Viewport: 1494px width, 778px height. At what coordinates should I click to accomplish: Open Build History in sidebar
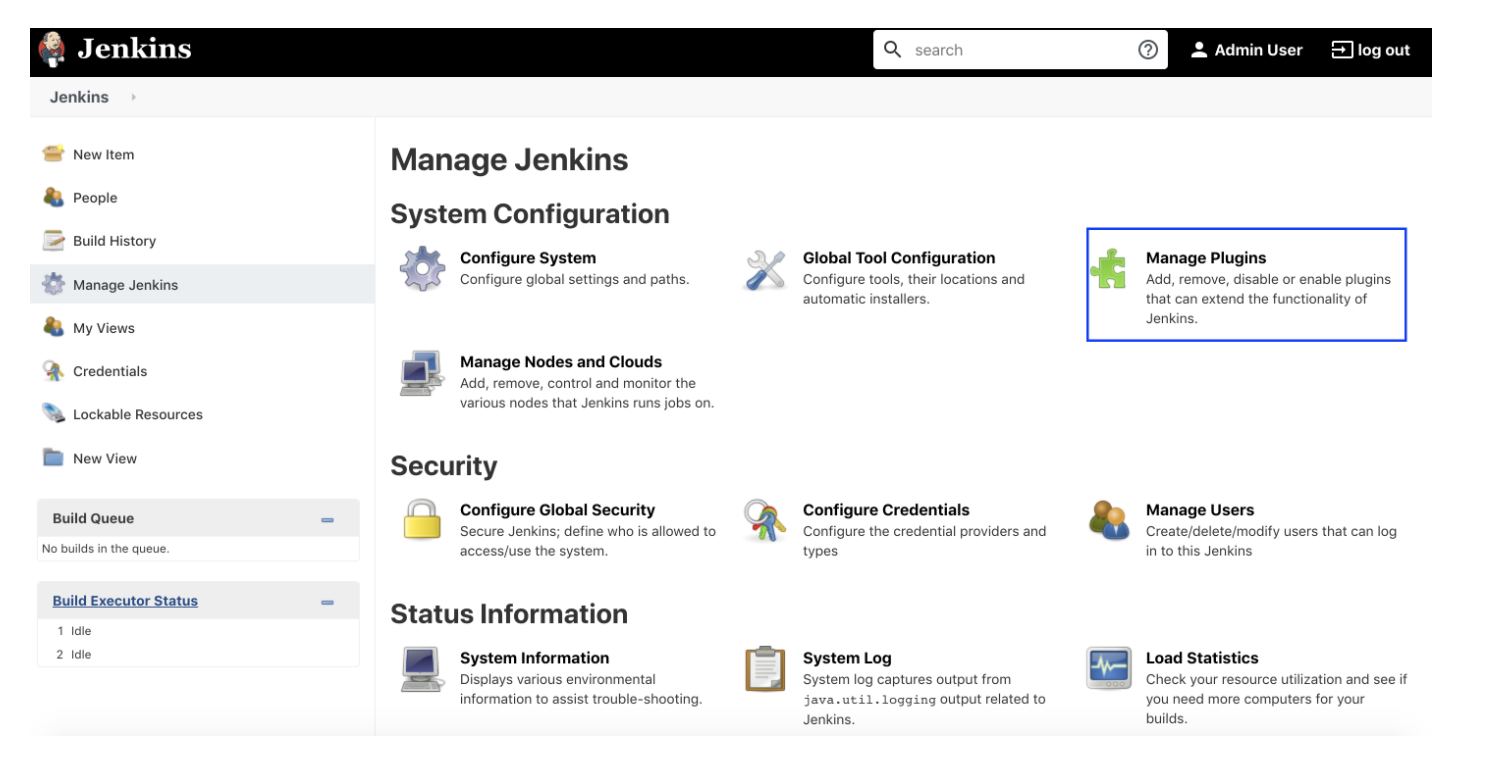[x=114, y=241]
